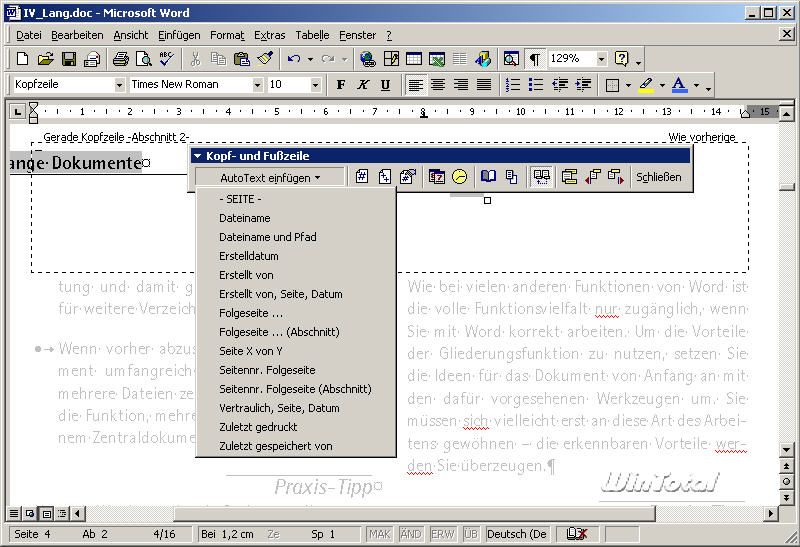Switch between header and footer
The image size is (800, 547).
click(x=569, y=177)
